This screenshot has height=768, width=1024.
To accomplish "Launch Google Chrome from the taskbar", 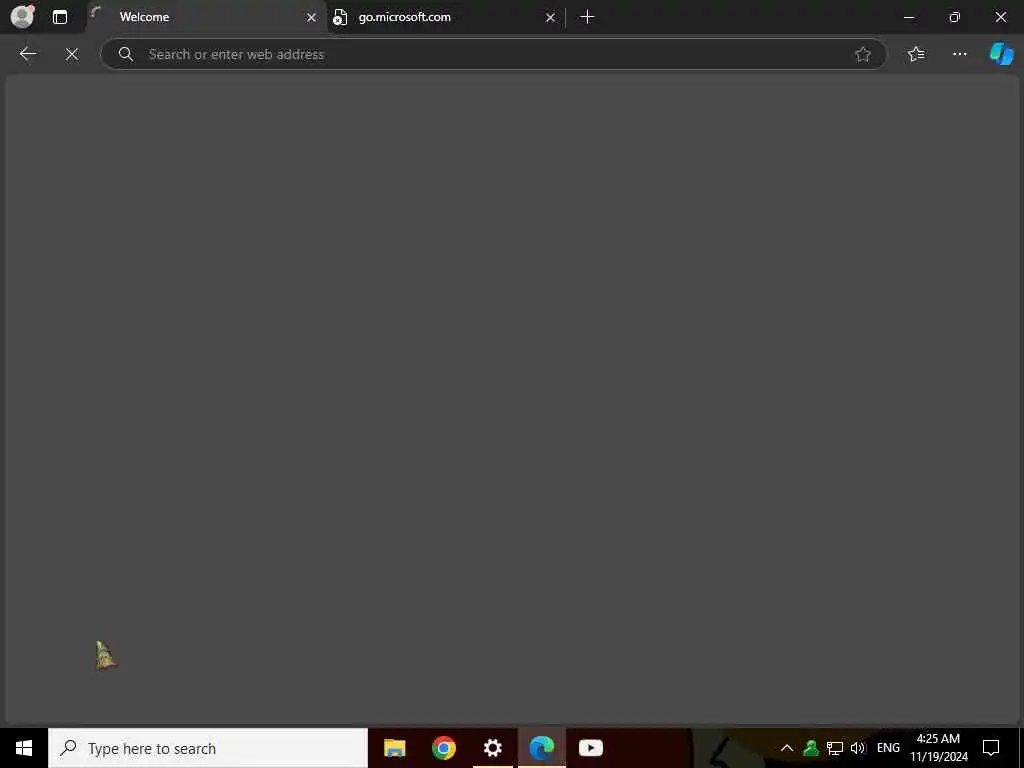I will click(443, 748).
